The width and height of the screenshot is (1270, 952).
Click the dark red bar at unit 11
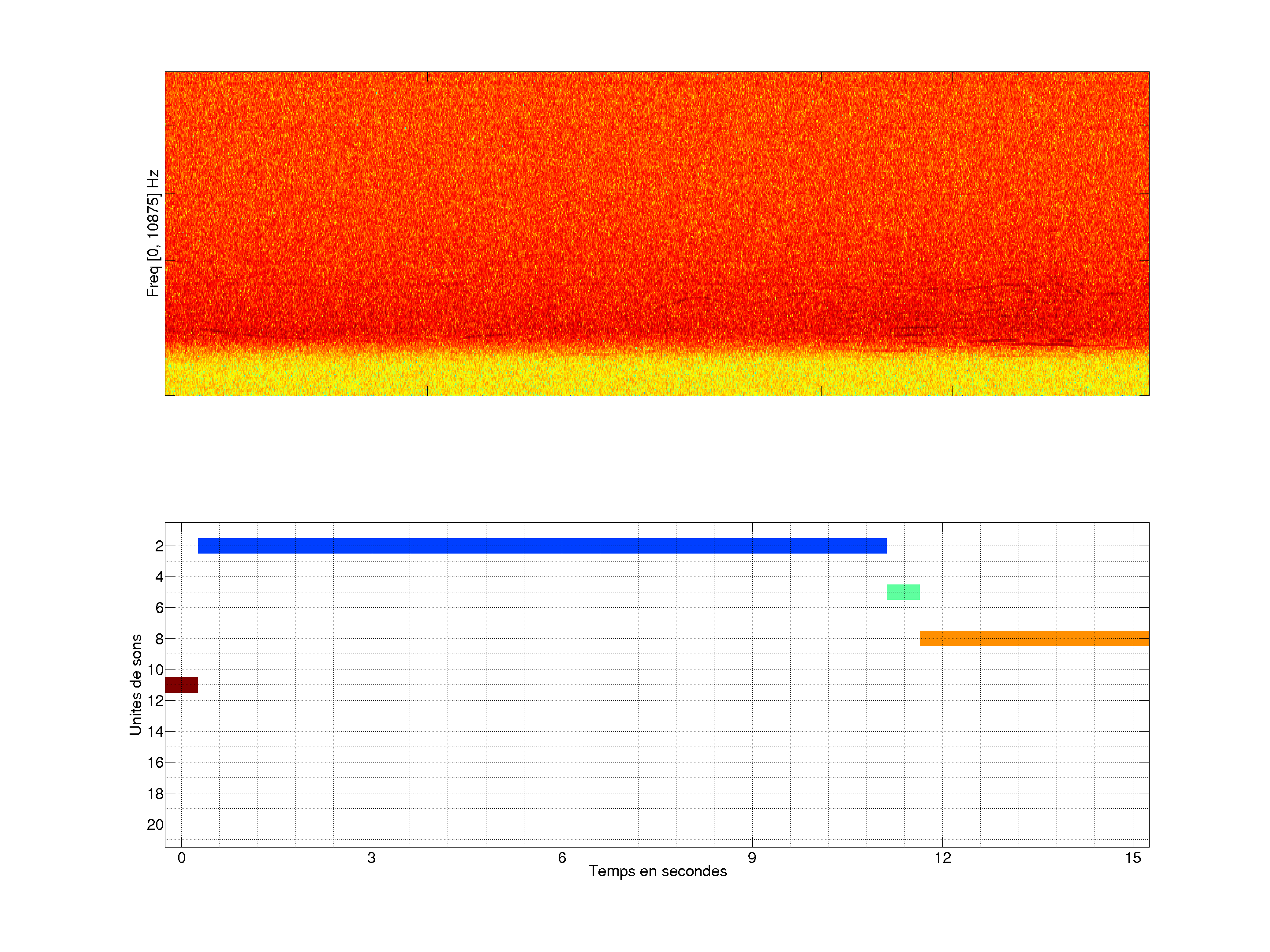click(181, 684)
